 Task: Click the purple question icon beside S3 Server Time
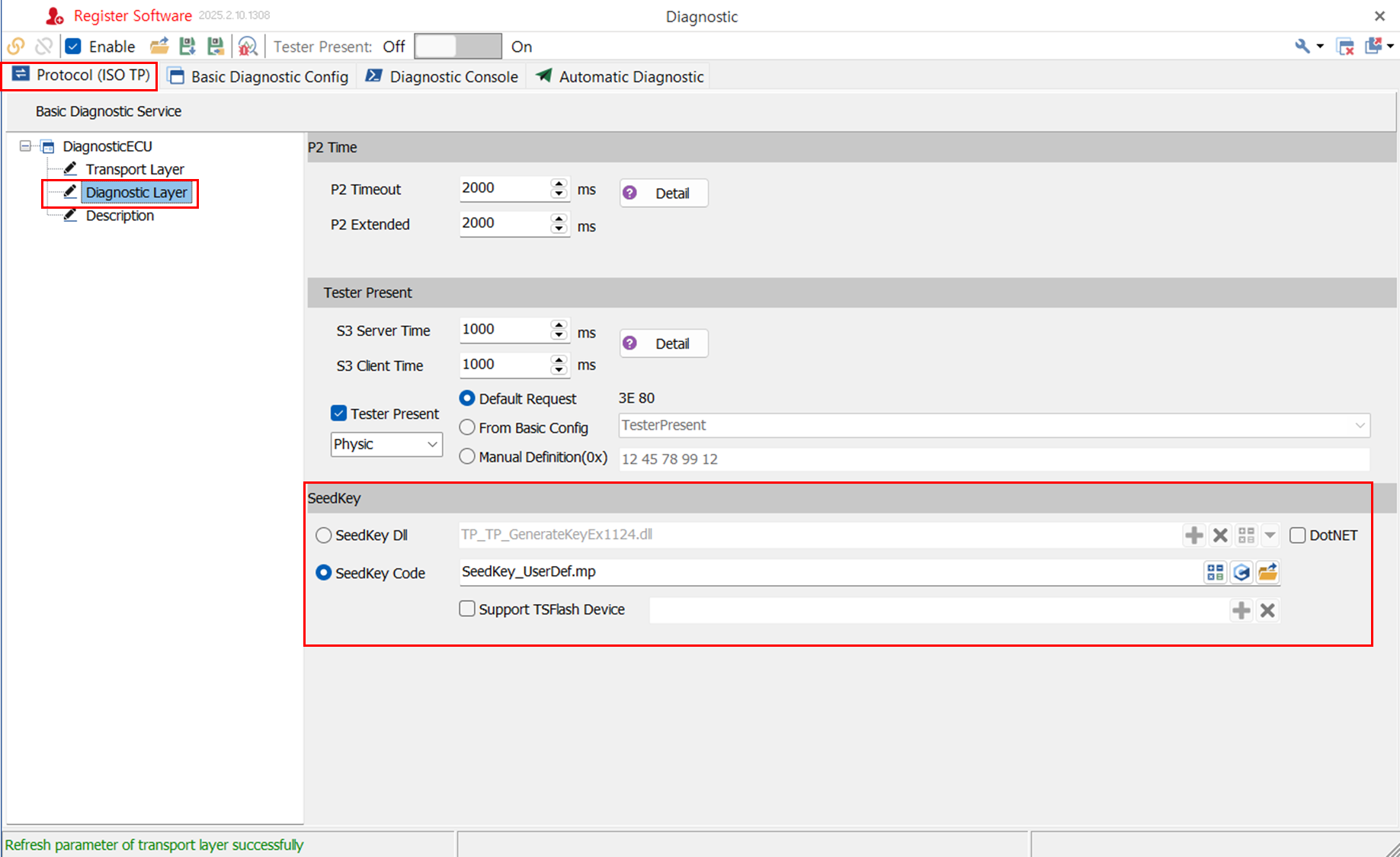(630, 343)
